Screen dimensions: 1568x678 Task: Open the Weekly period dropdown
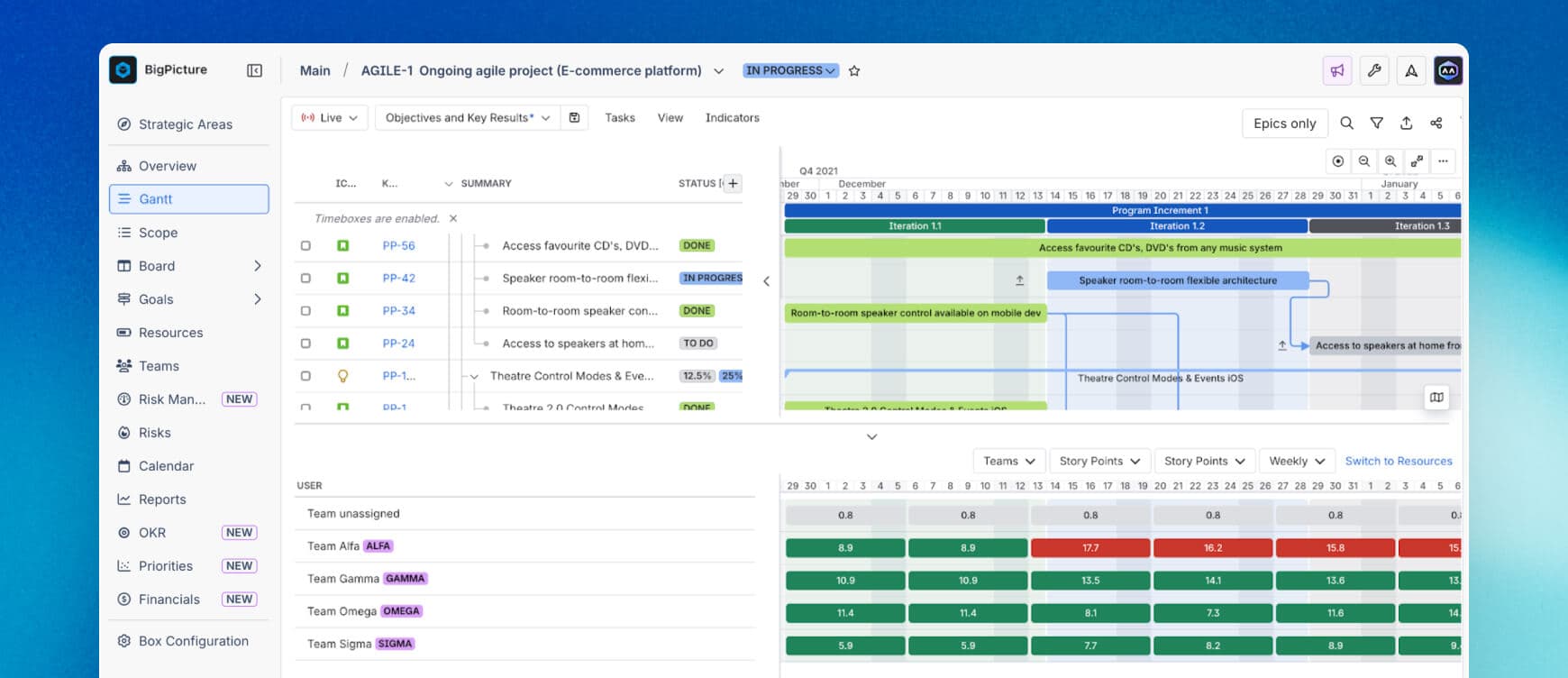(x=1297, y=461)
